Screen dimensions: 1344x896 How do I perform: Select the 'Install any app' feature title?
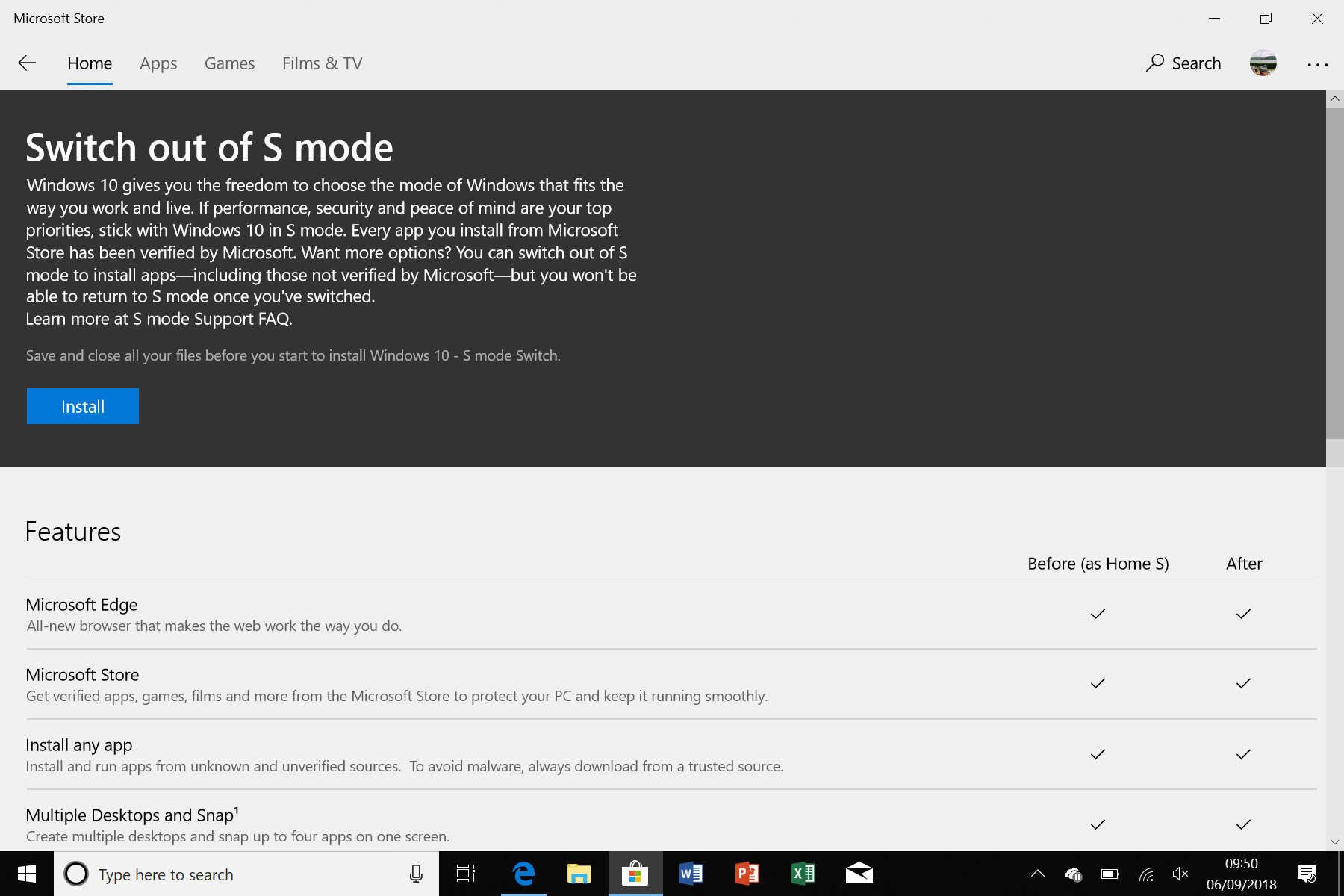(x=79, y=745)
